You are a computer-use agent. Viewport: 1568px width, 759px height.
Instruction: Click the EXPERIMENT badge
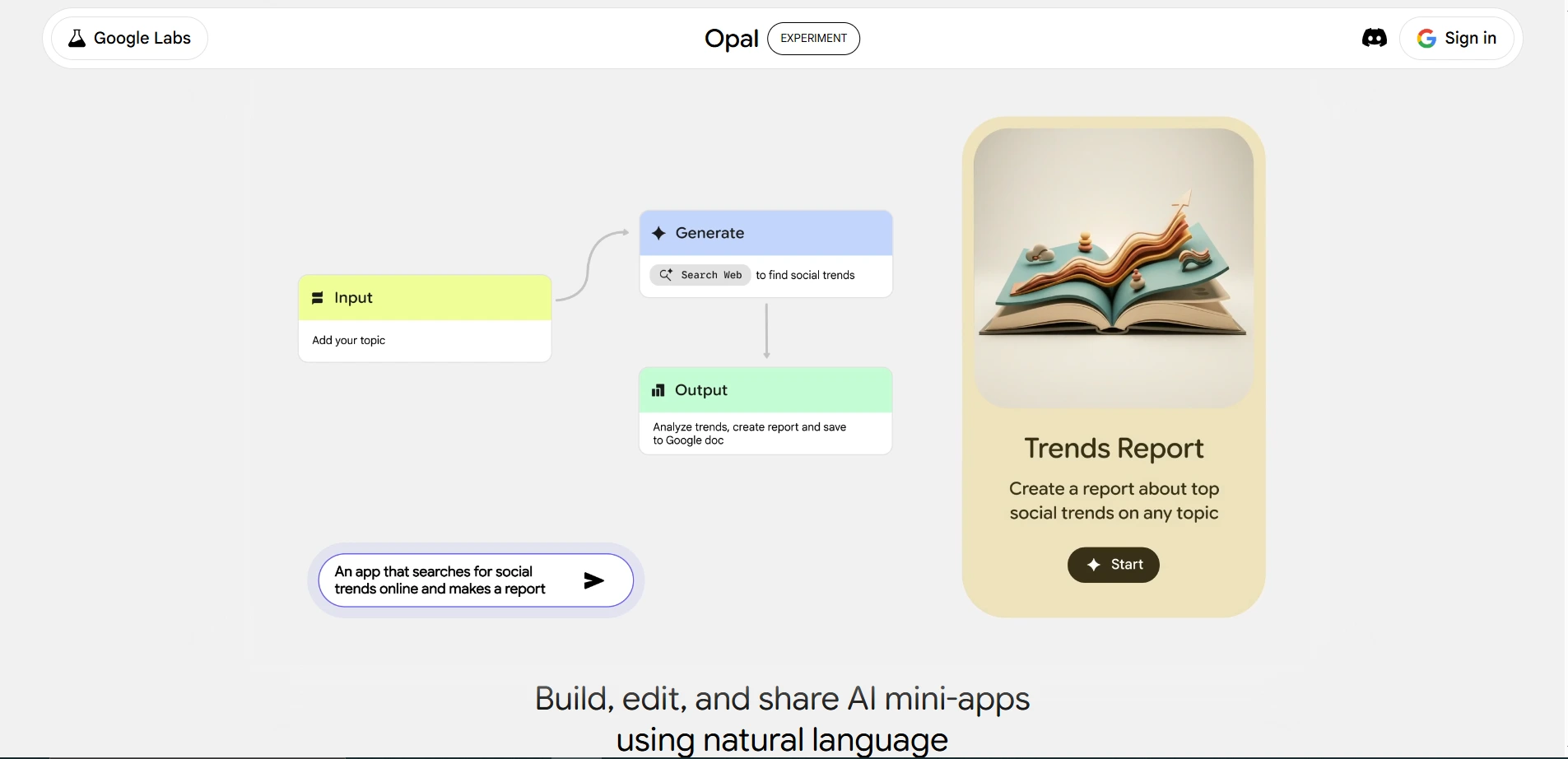pos(813,39)
